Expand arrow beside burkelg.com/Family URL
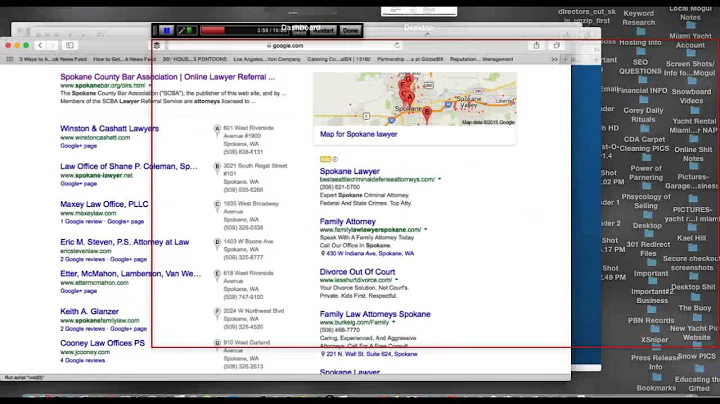Screen dimensions: 720x404 pyautogui.click(x=394, y=322)
